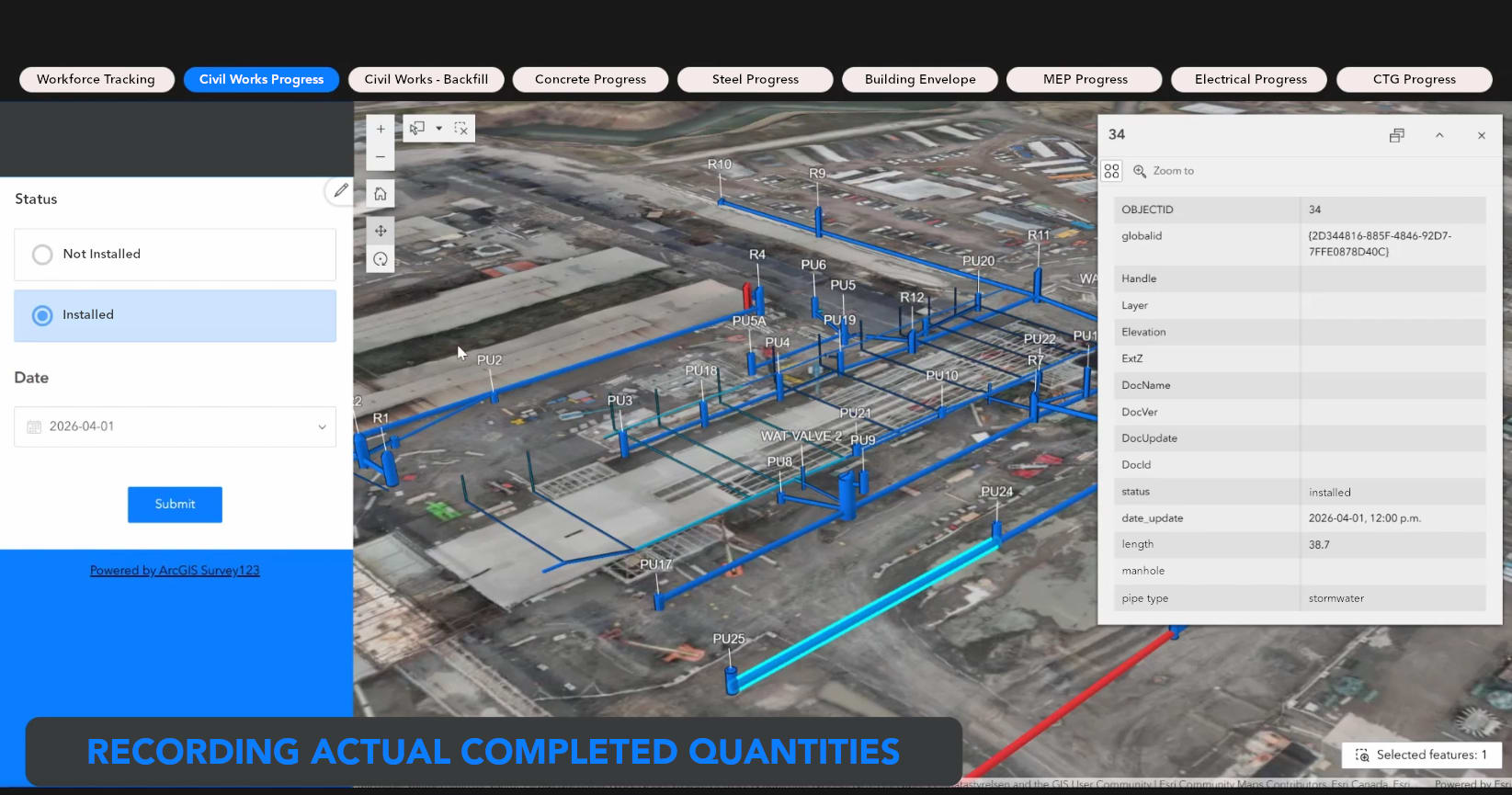Select the rectangle selection tool
Screen dimensions: 1512x795
418,129
